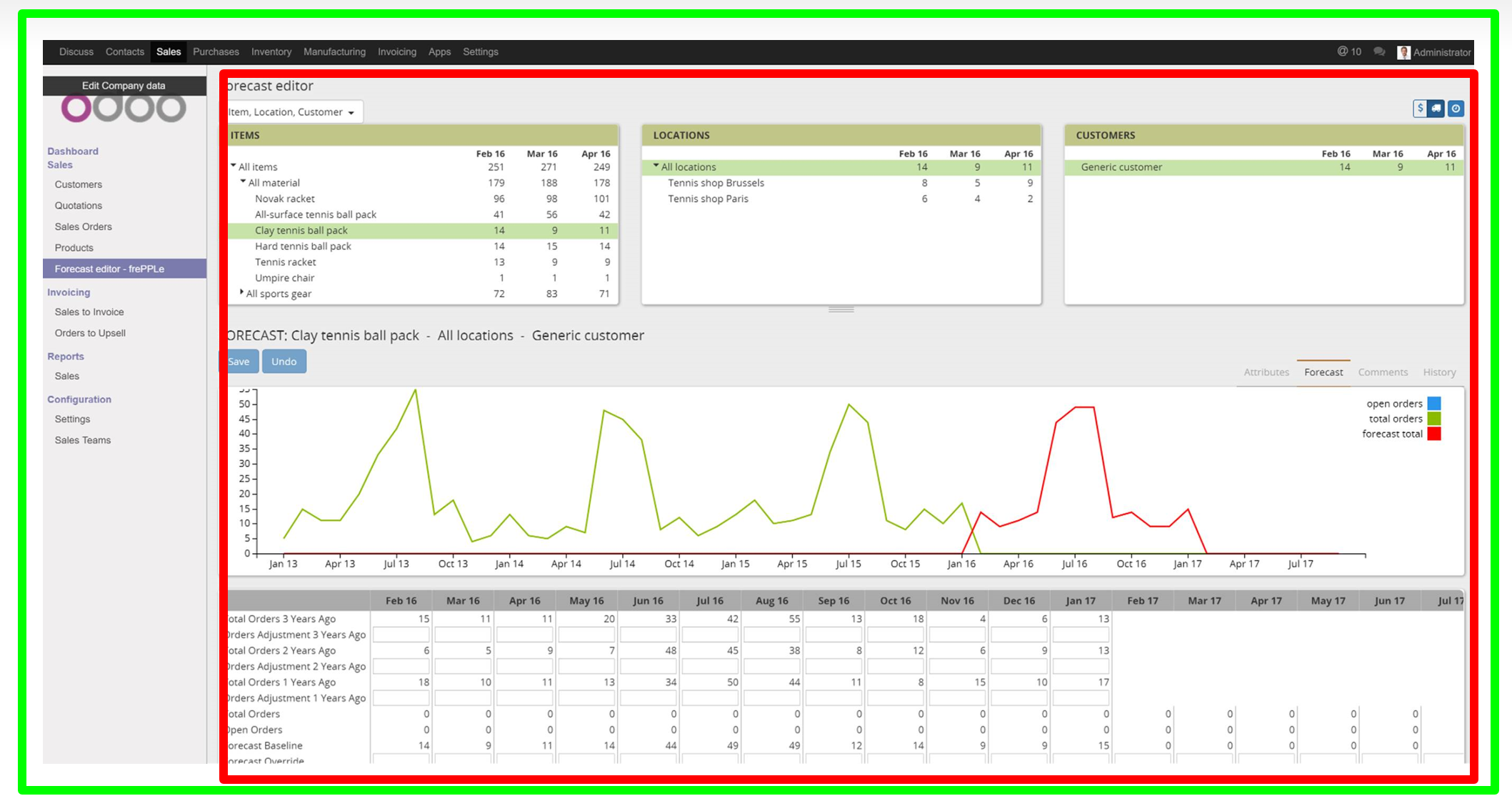Click the Administrator avatar picture

(x=1404, y=51)
